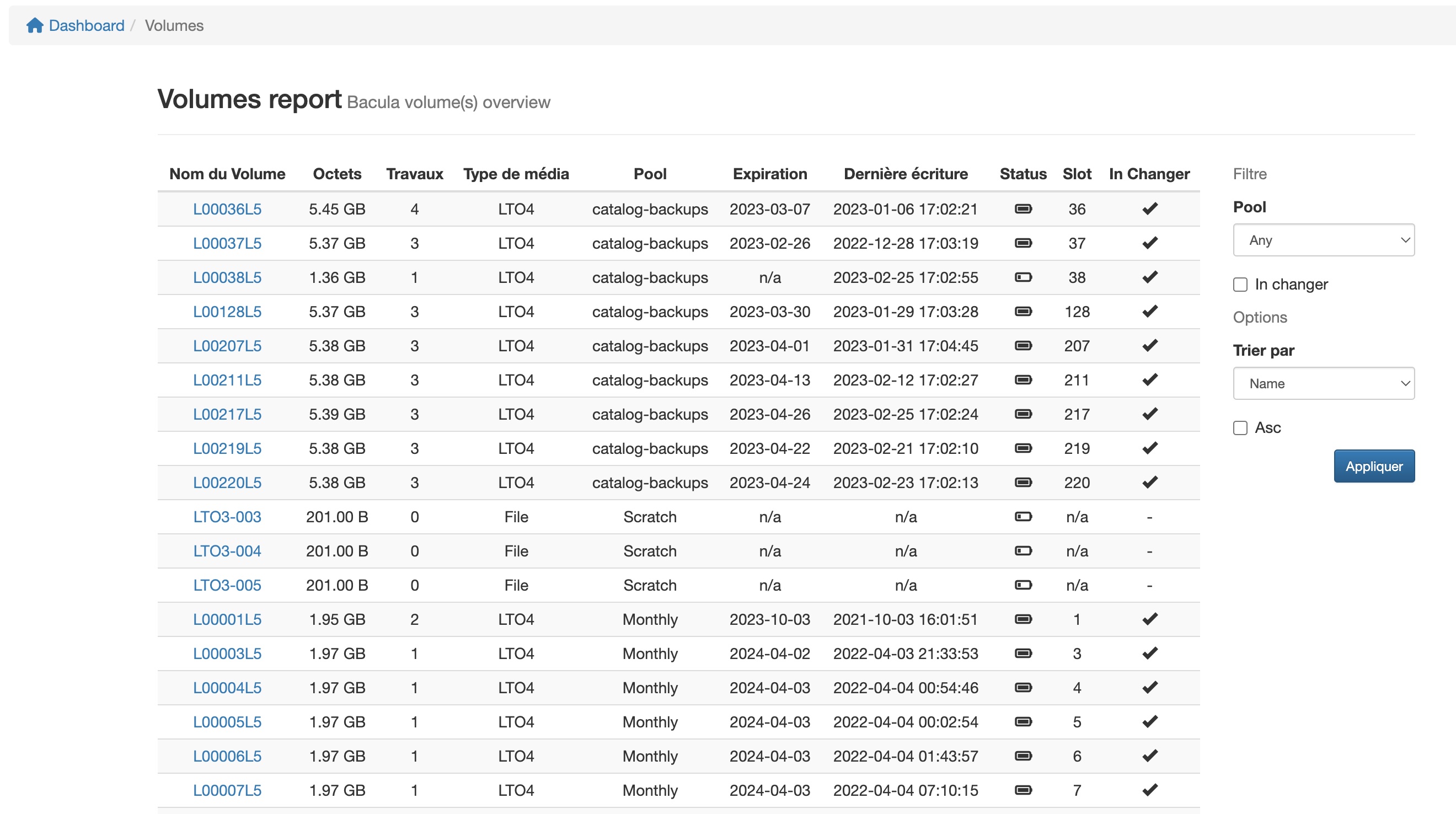Click the status battery icon for L00036L5

coord(1023,209)
